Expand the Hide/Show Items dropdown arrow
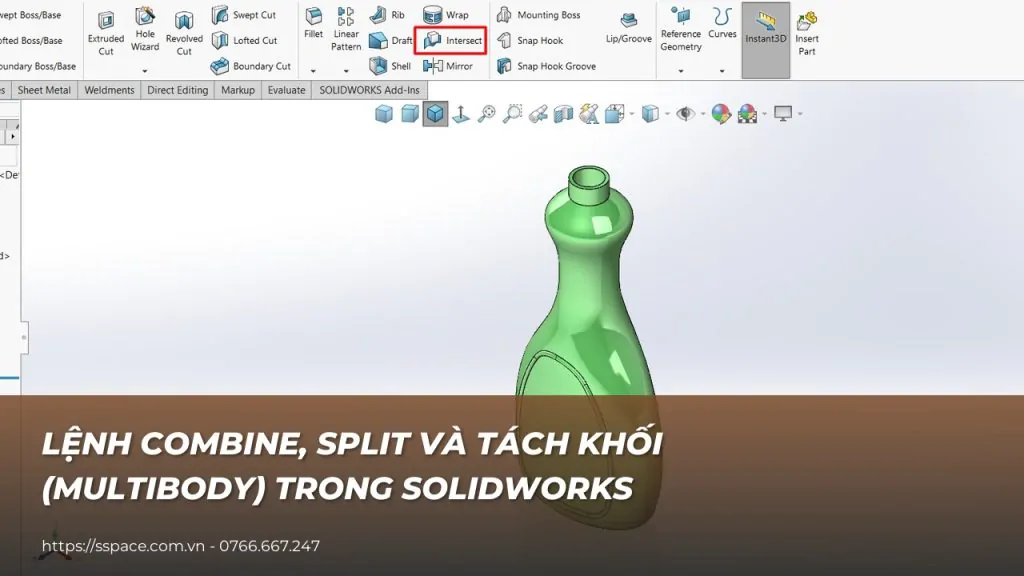The height and width of the screenshot is (576, 1024). click(703, 114)
